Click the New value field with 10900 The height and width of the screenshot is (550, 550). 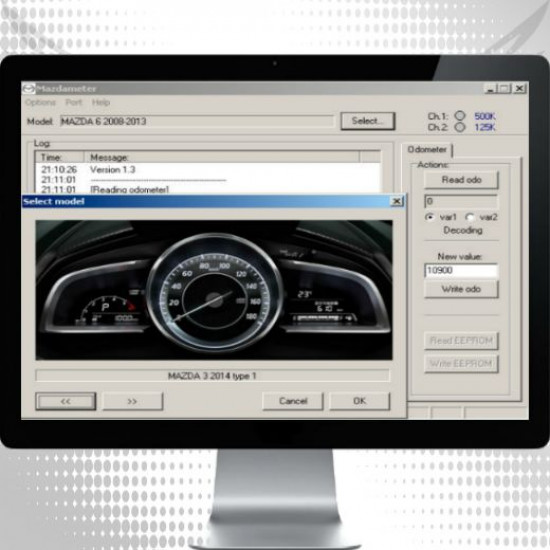tap(461, 270)
